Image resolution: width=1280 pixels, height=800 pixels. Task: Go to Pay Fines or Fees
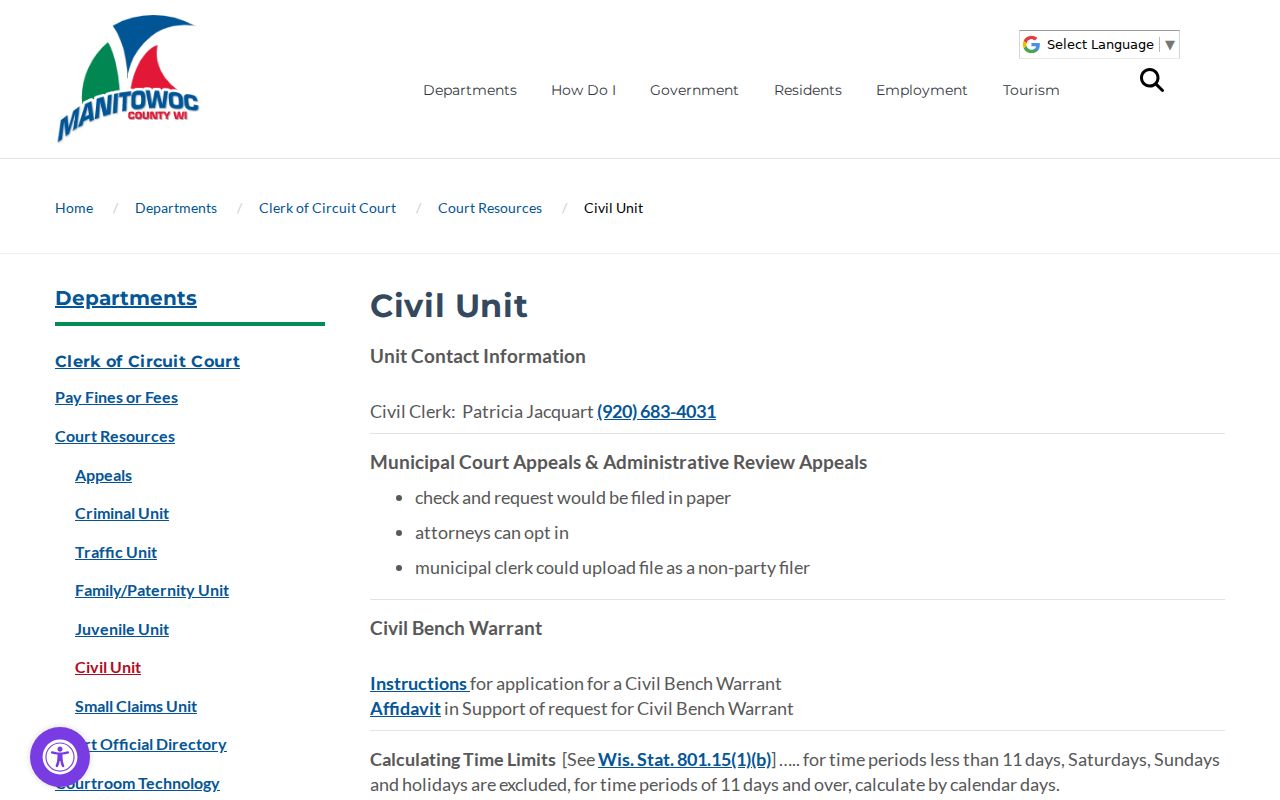116,398
